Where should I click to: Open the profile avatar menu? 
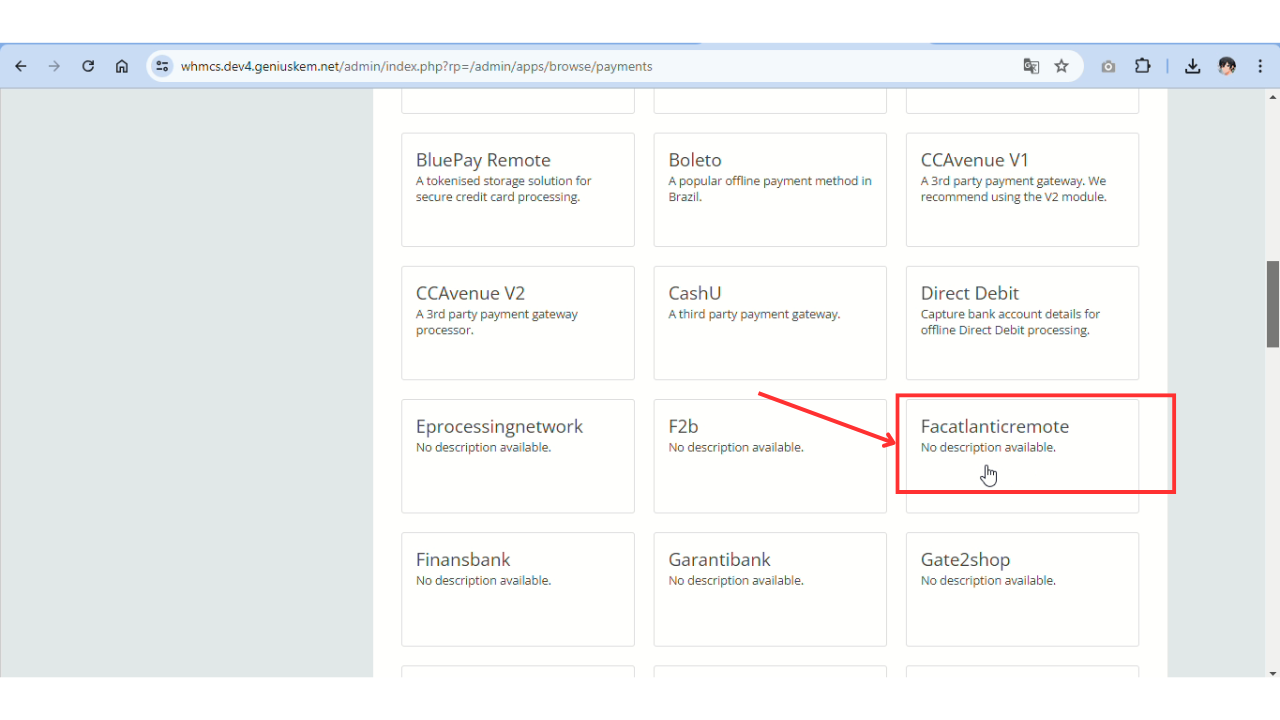coord(1227,66)
